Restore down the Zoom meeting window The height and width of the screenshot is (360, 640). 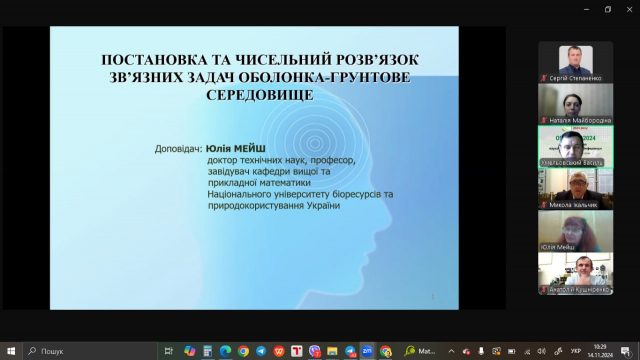click(x=608, y=9)
